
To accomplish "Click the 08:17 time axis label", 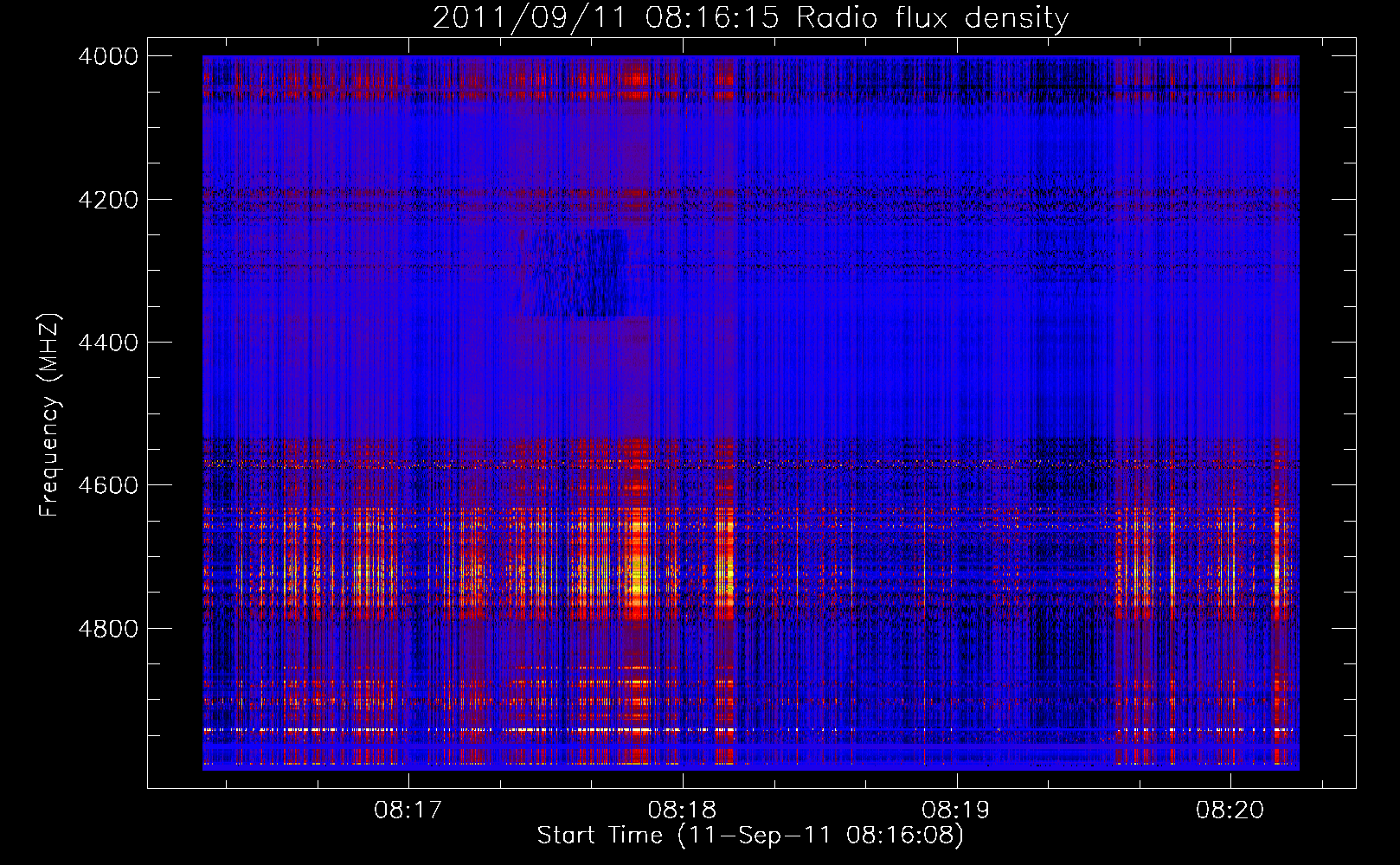I will tap(408, 810).
